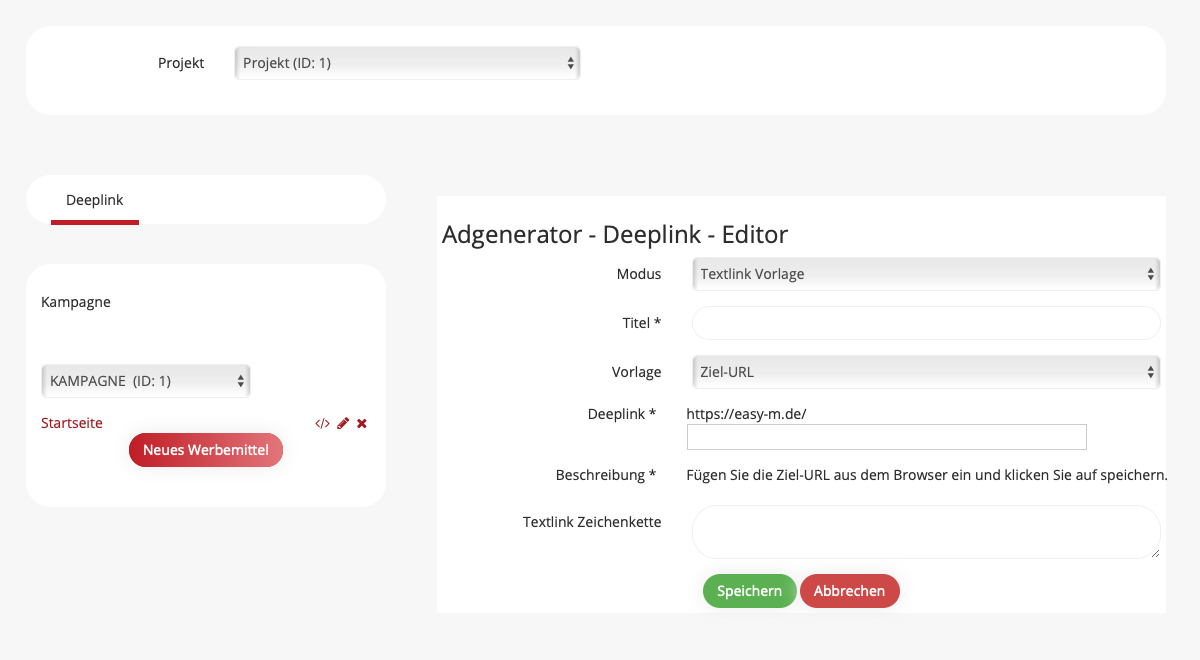The width and height of the screenshot is (1200, 660).
Task: Click the Adgenerator Deeplink Editor heading
Action: click(x=615, y=235)
